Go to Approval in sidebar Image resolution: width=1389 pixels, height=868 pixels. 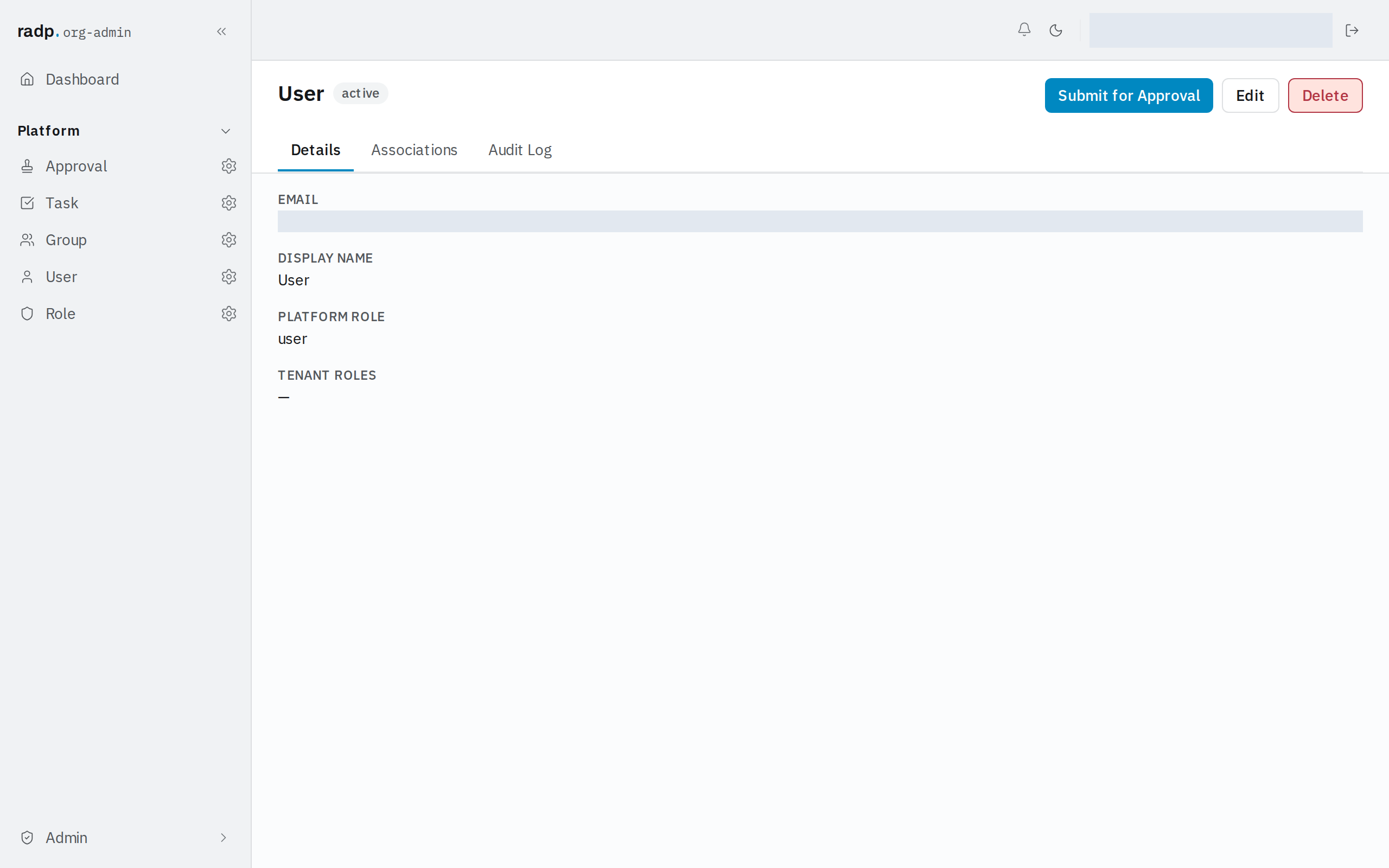[77, 166]
